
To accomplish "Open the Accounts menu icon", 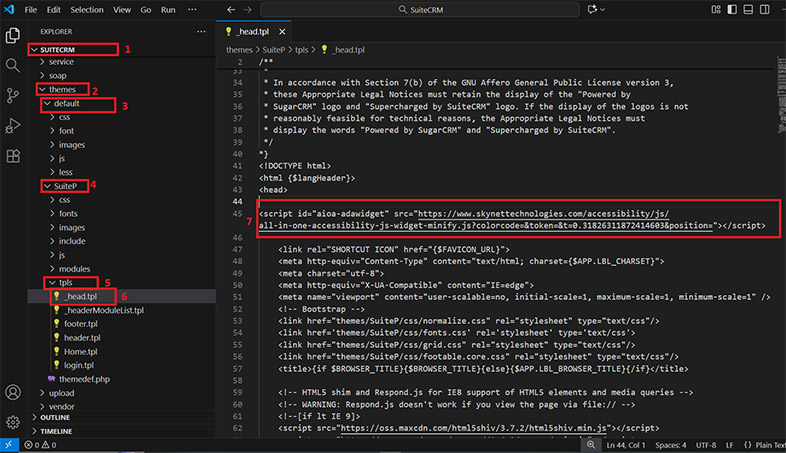I will pos(13,392).
